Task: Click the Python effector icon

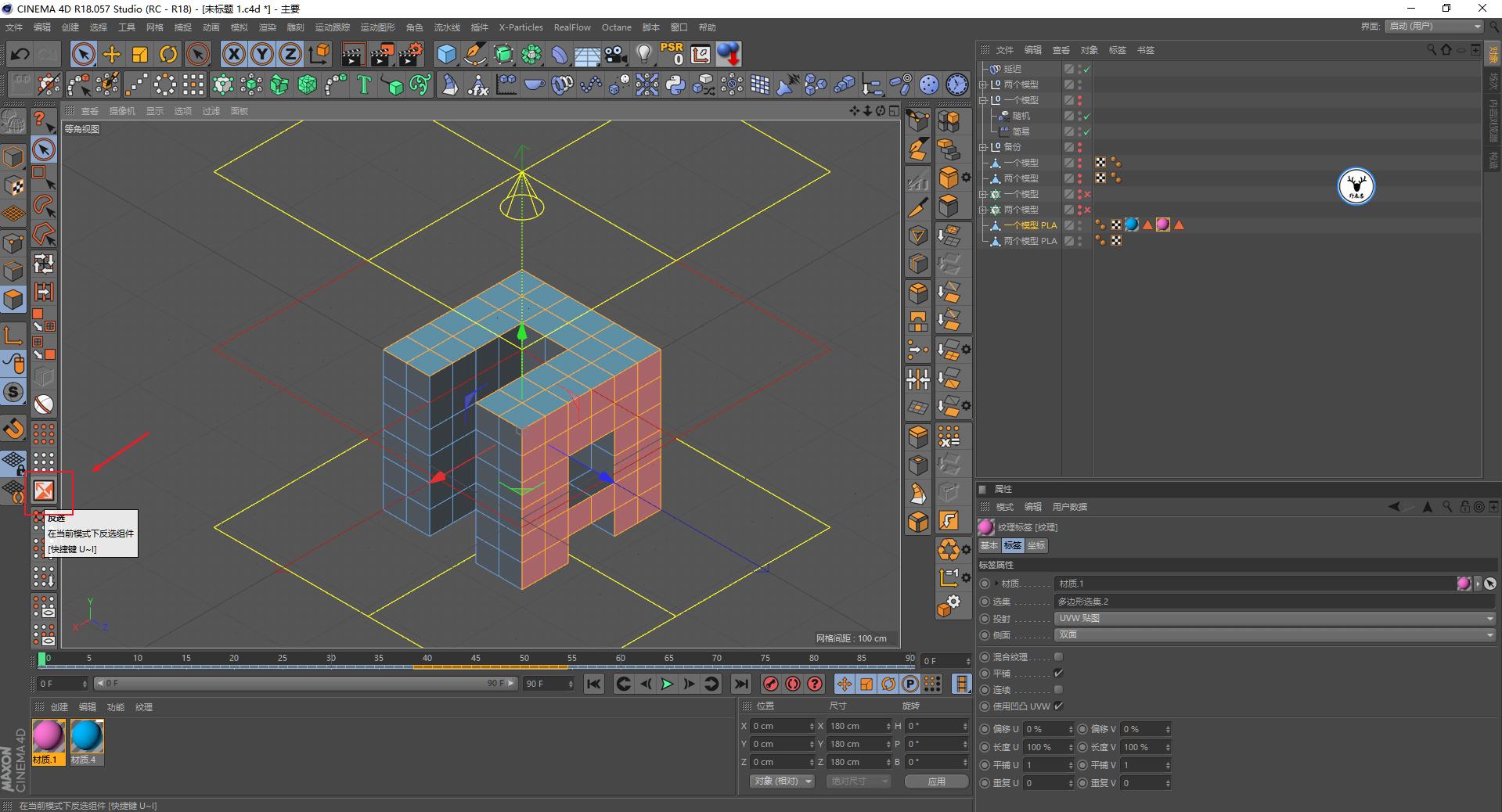Action: click(x=675, y=84)
